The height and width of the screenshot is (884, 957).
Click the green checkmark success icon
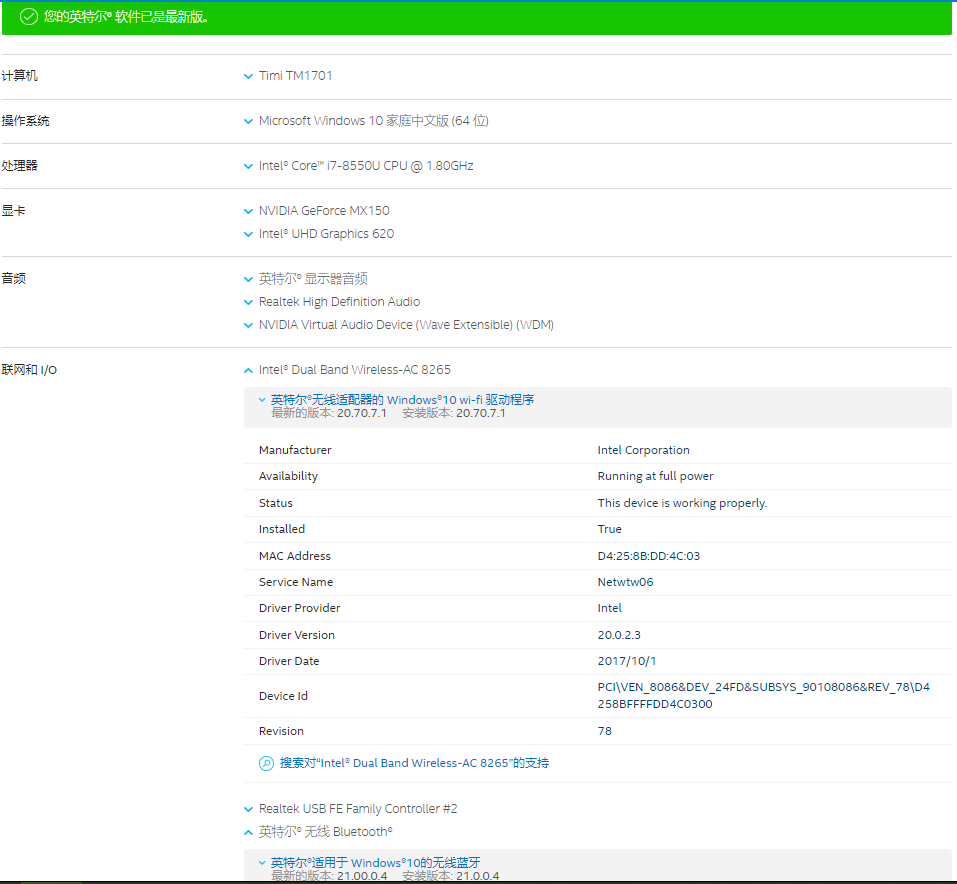(x=29, y=16)
